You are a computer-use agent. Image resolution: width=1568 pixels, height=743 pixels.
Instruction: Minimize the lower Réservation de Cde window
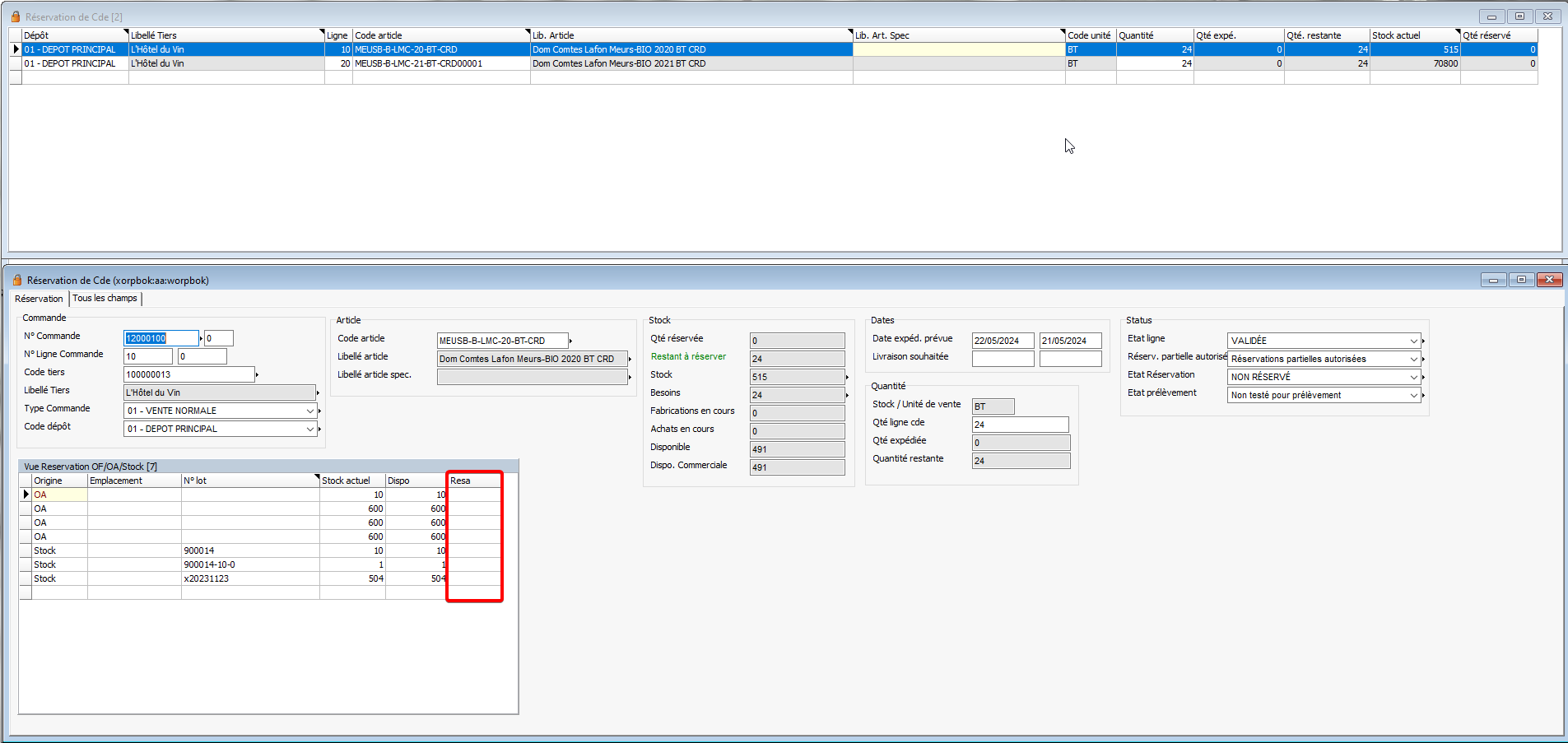click(x=1493, y=280)
